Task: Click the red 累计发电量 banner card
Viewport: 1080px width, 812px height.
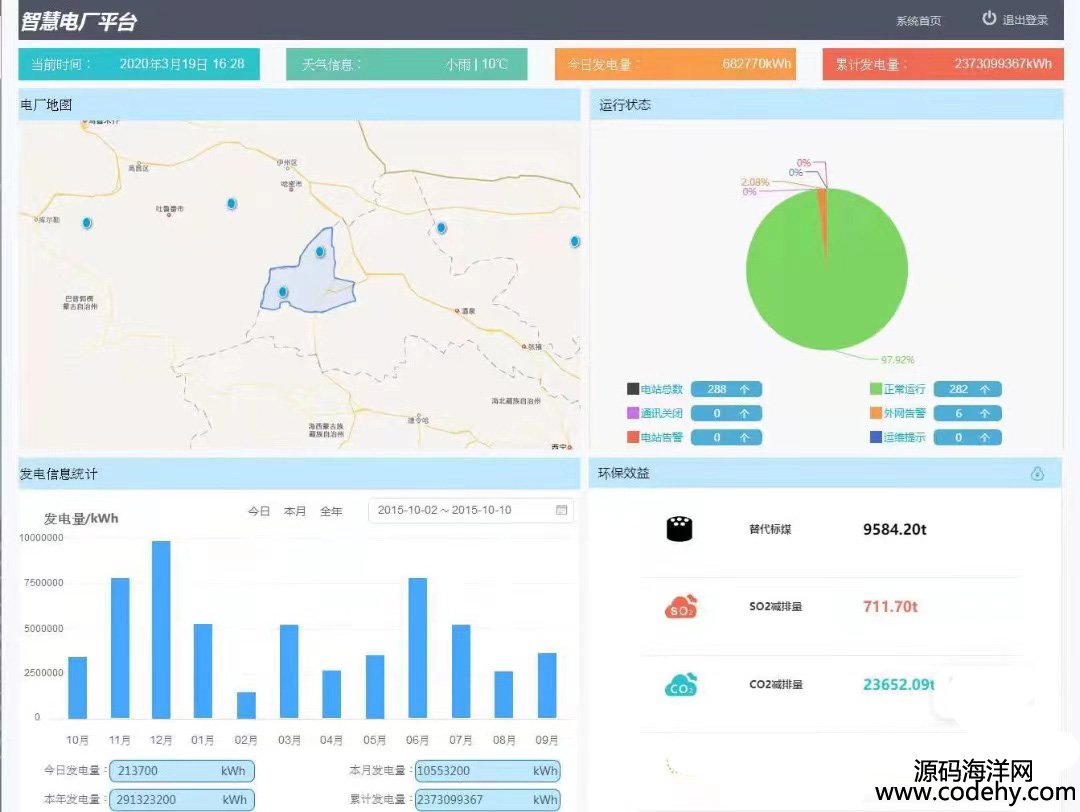Action: [x=943, y=64]
